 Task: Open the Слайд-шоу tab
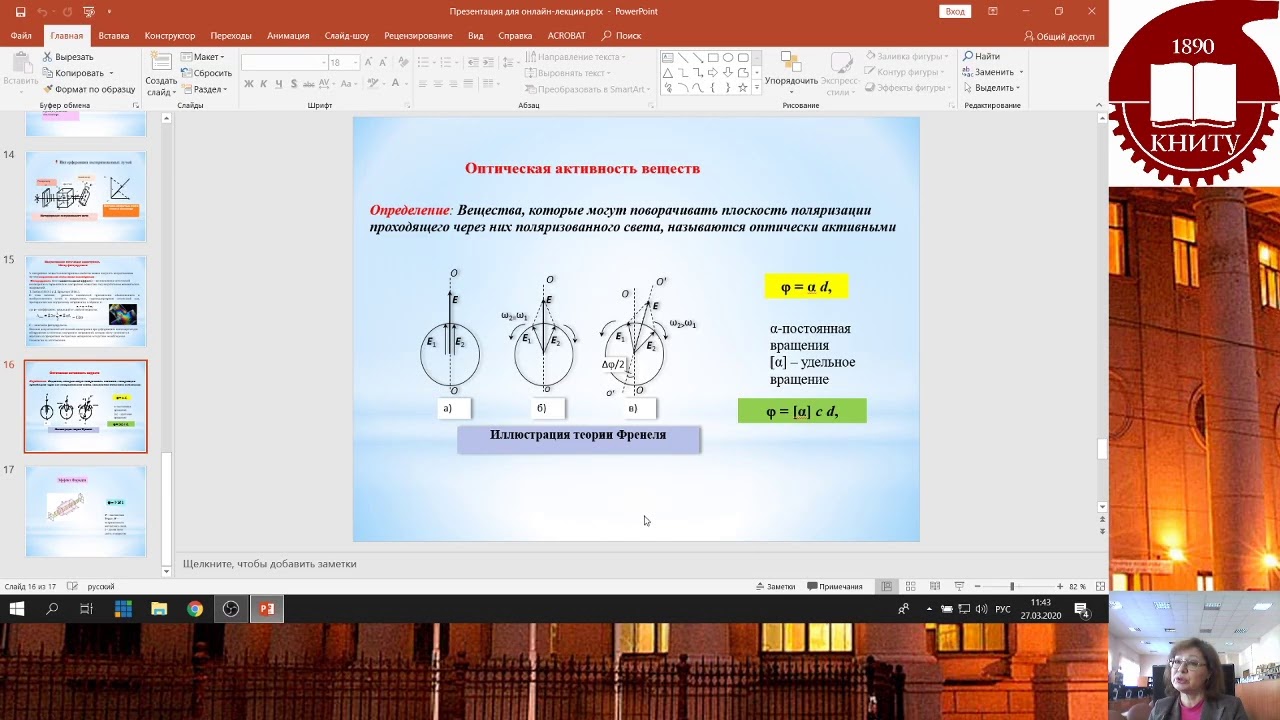pyautogui.click(x=347, y=36)
